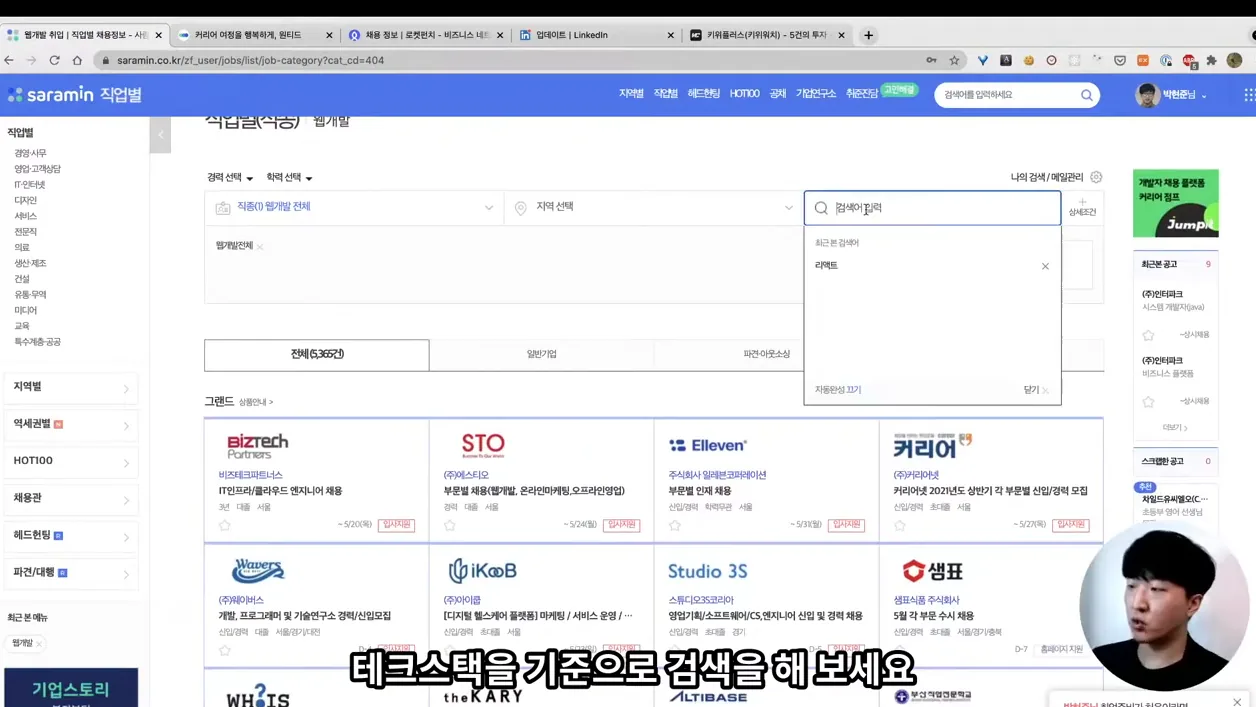Switch to the 원티드 browser tab

254,35
